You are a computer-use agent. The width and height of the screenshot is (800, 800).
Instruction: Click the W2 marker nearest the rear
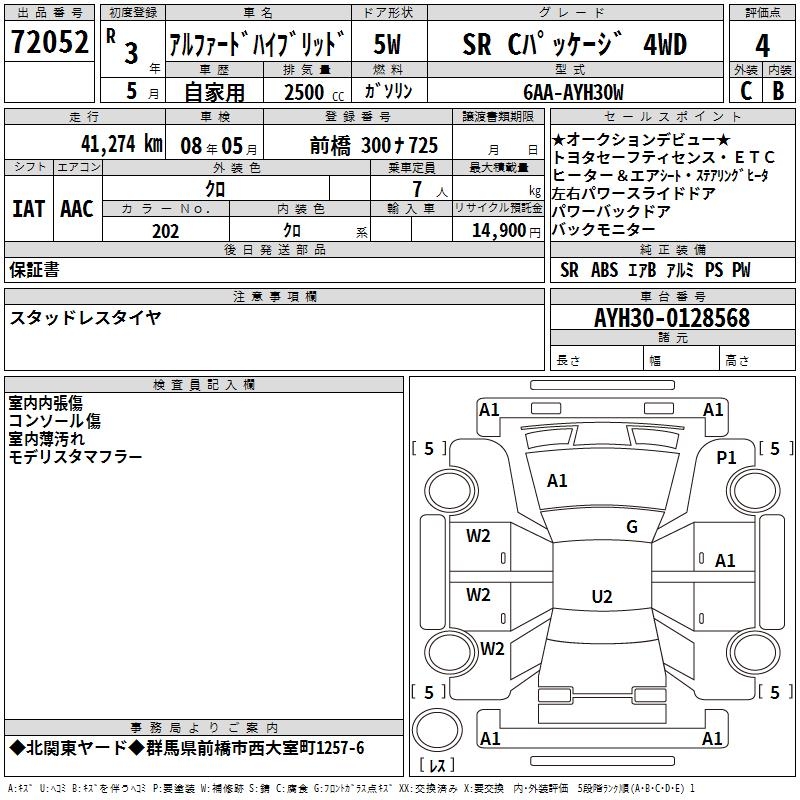(x=491, y=648)
